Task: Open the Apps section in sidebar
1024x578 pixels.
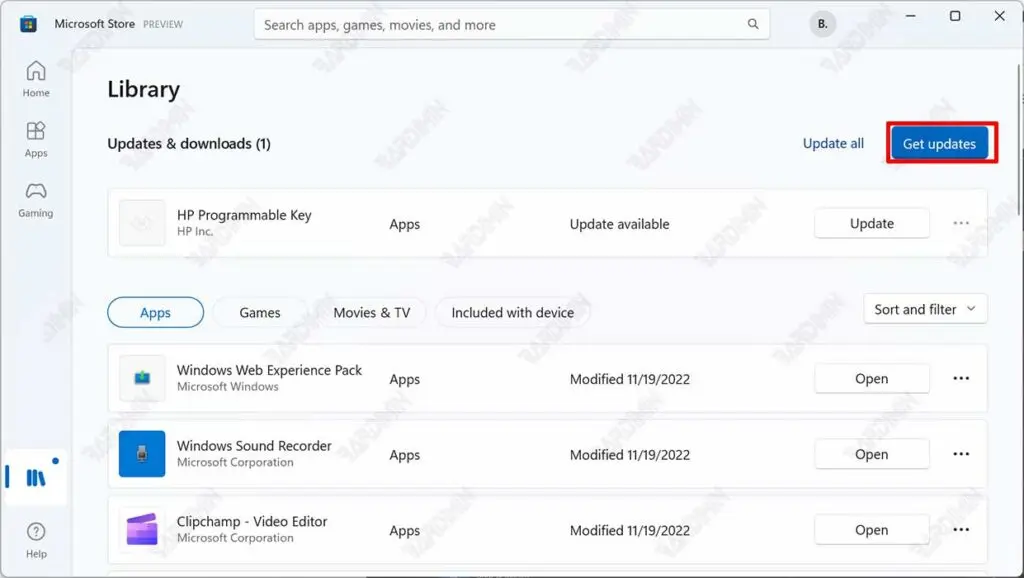Action: pos(36,139)
